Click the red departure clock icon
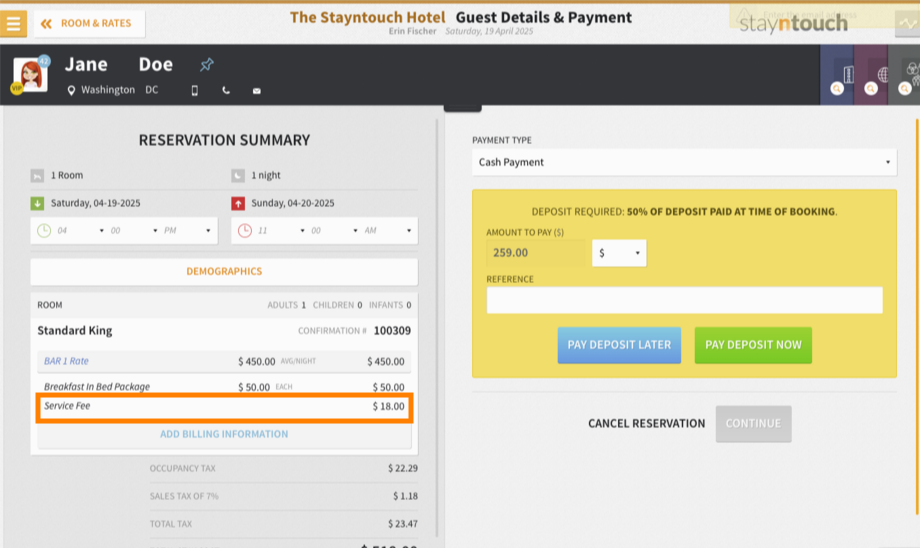920x548 pixels. tap(245, 231)
